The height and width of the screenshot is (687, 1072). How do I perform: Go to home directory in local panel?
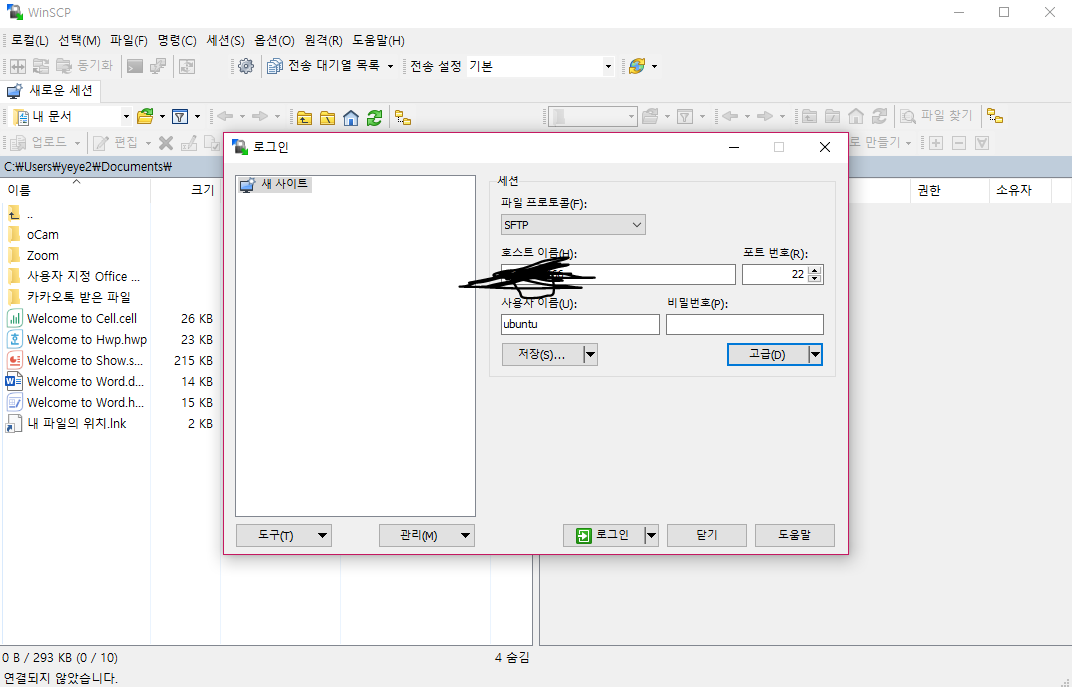tap(351, 118)
